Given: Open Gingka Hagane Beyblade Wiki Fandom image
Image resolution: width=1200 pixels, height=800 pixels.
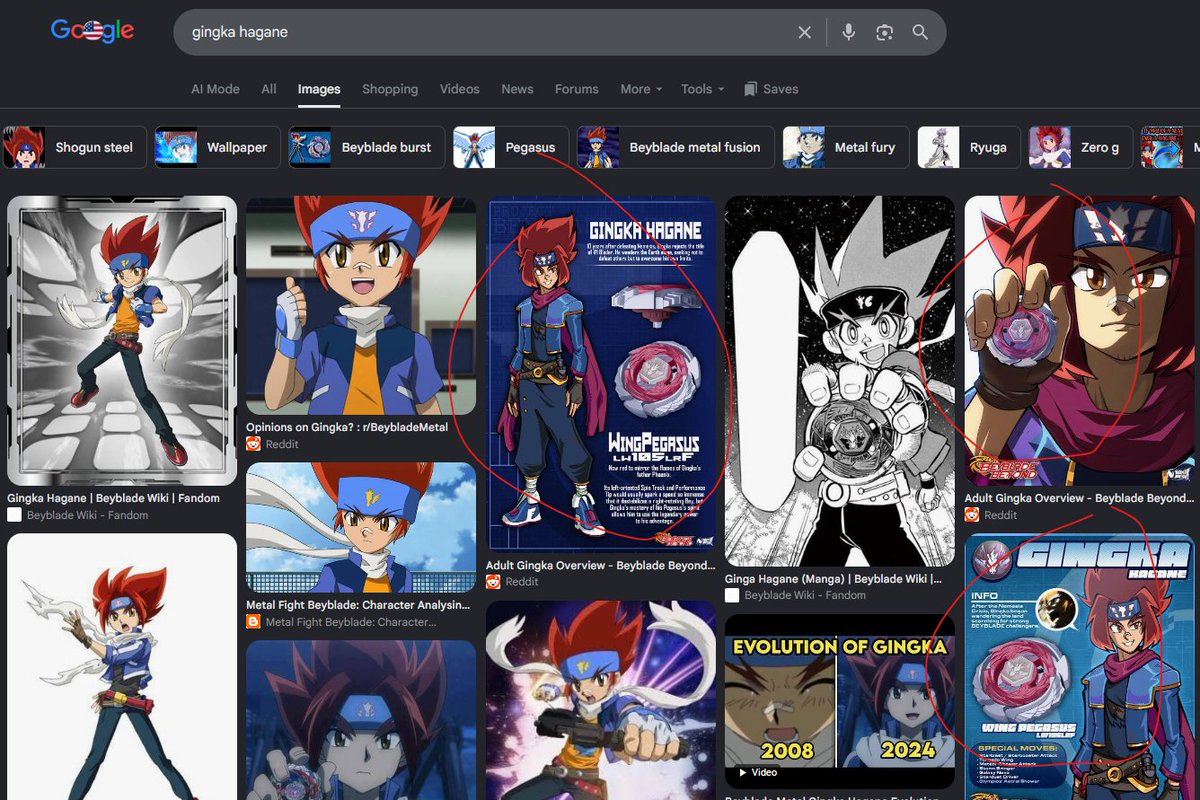Looking at the screenshot, I should (x=122, y=340).
